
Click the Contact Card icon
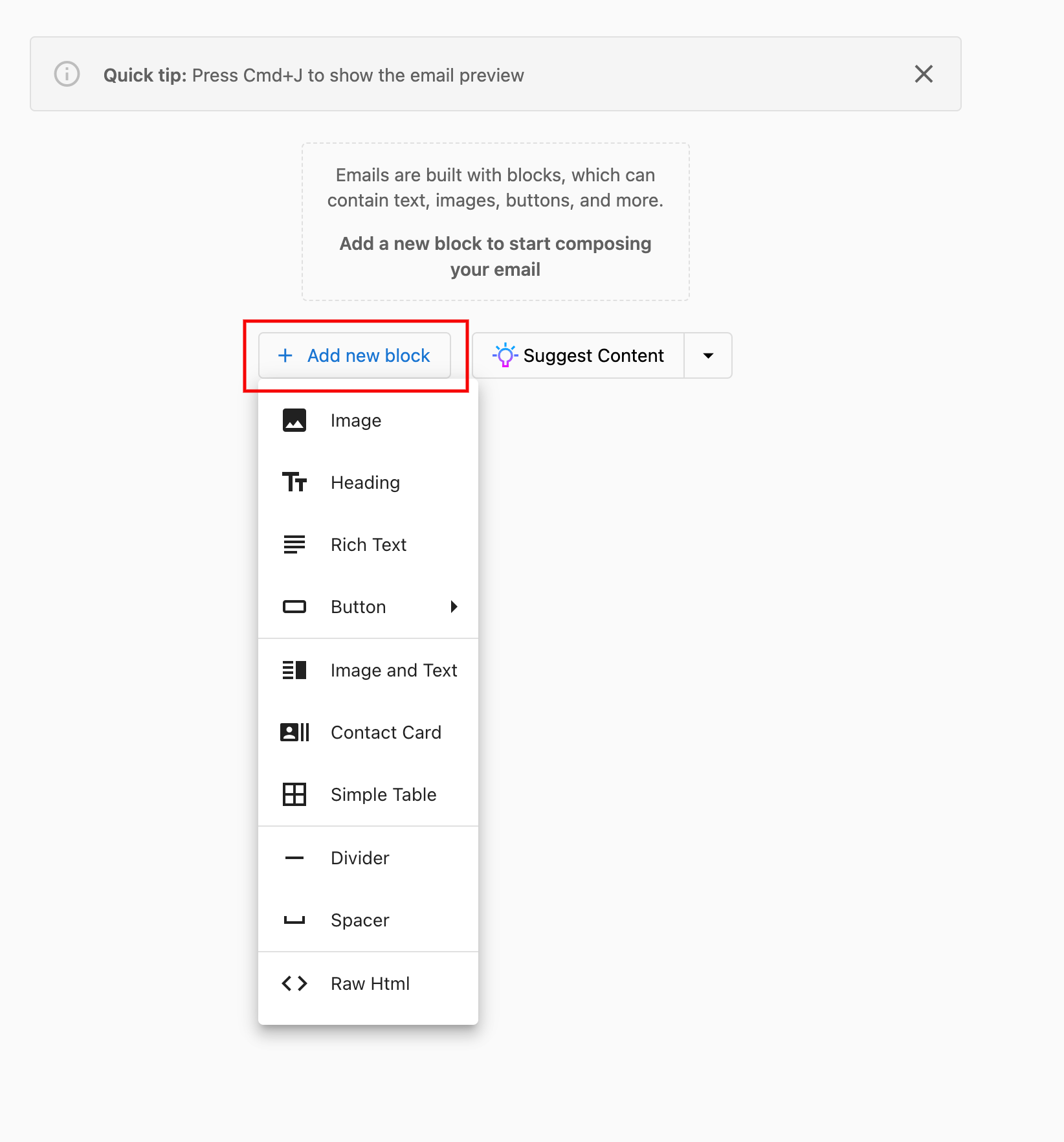(294, 732)
